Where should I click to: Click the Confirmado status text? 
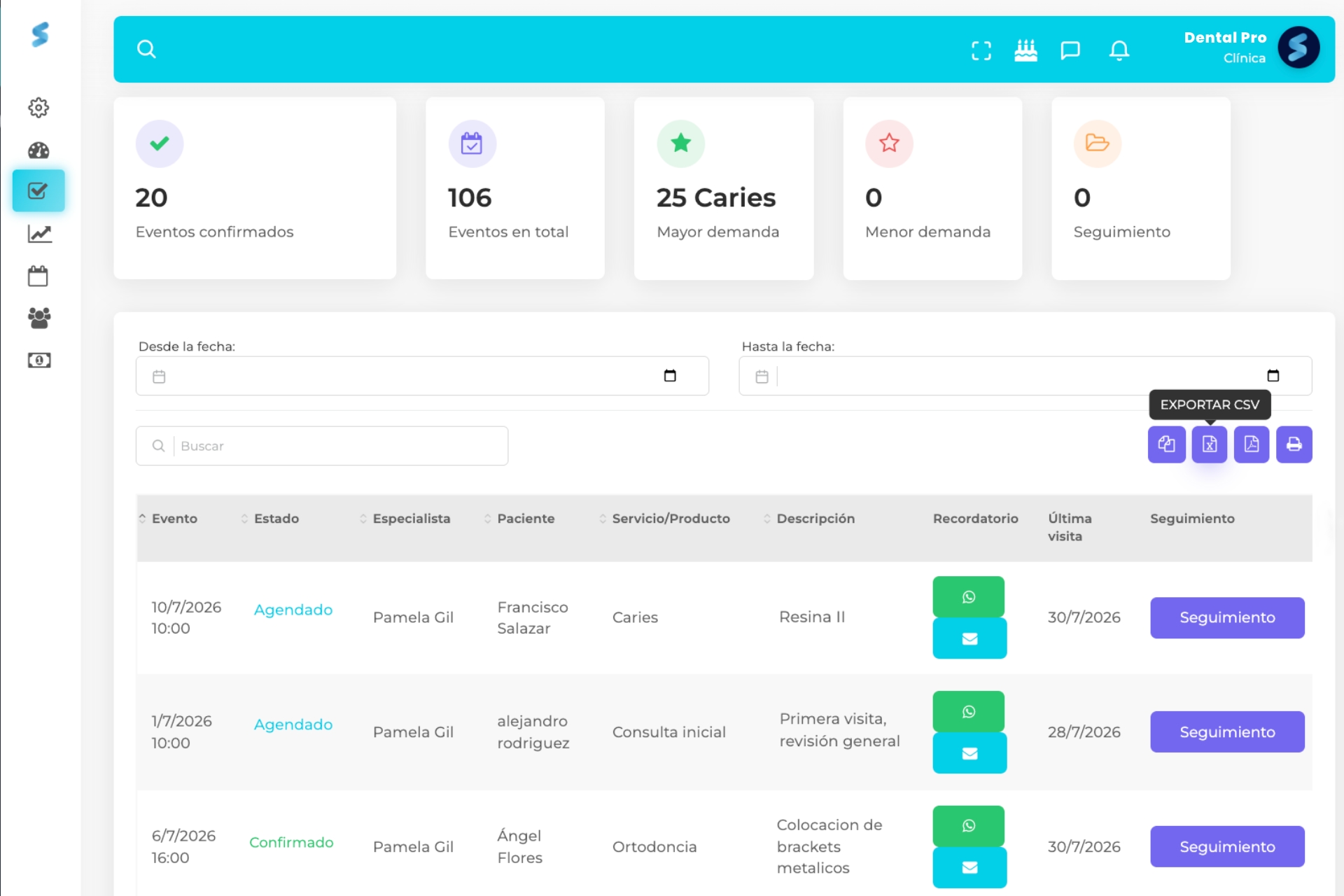(x=291, y=842)
